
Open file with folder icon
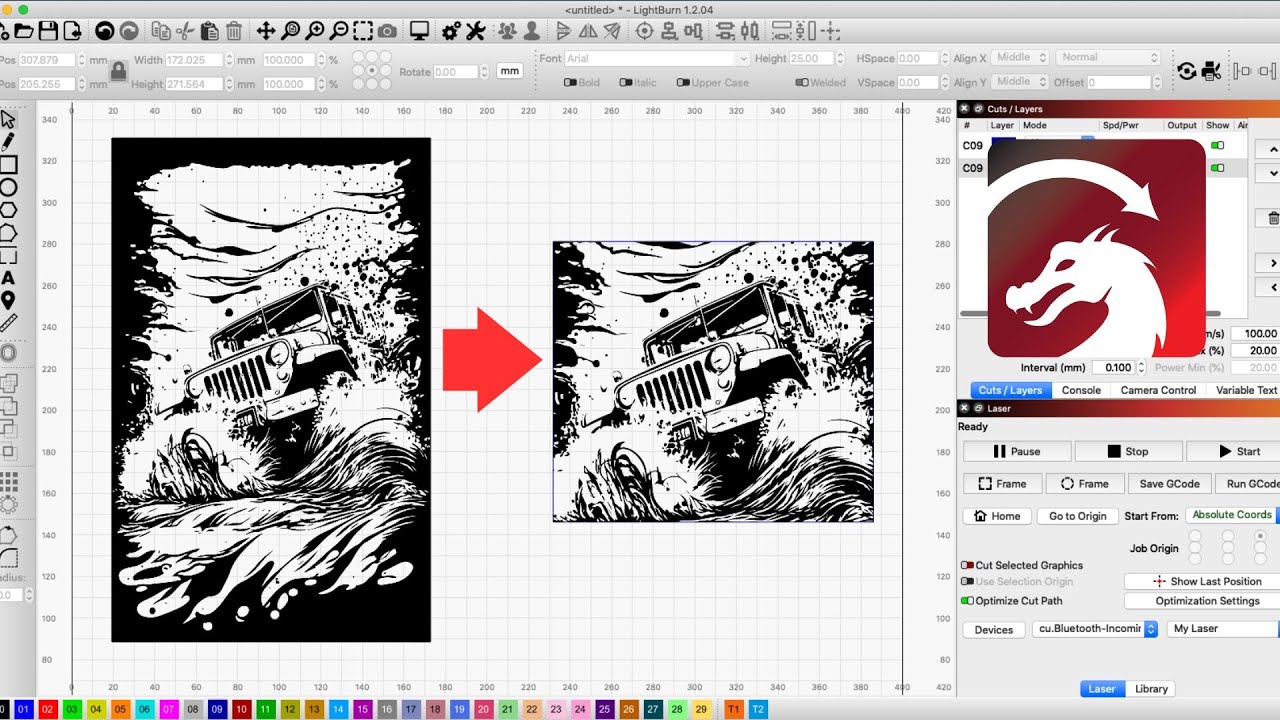pyautogui.click(x=23, y=31)
